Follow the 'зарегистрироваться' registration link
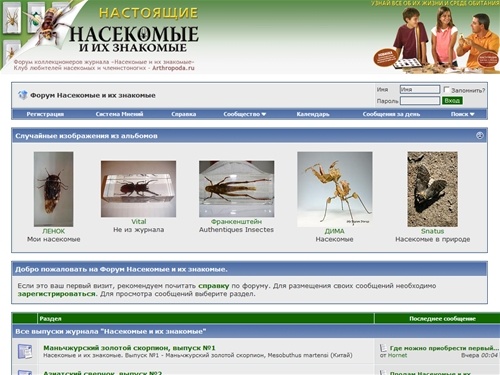Viewport: 500px width, 375px height. click(x=56, y=294)
